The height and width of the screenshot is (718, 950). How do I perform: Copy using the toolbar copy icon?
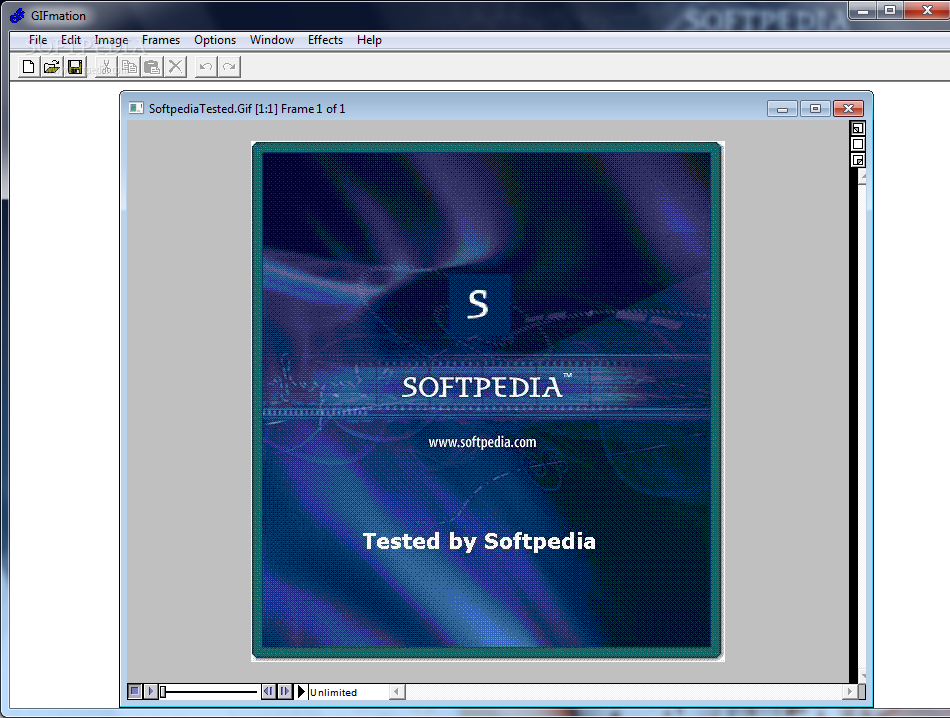coord(129,67)
